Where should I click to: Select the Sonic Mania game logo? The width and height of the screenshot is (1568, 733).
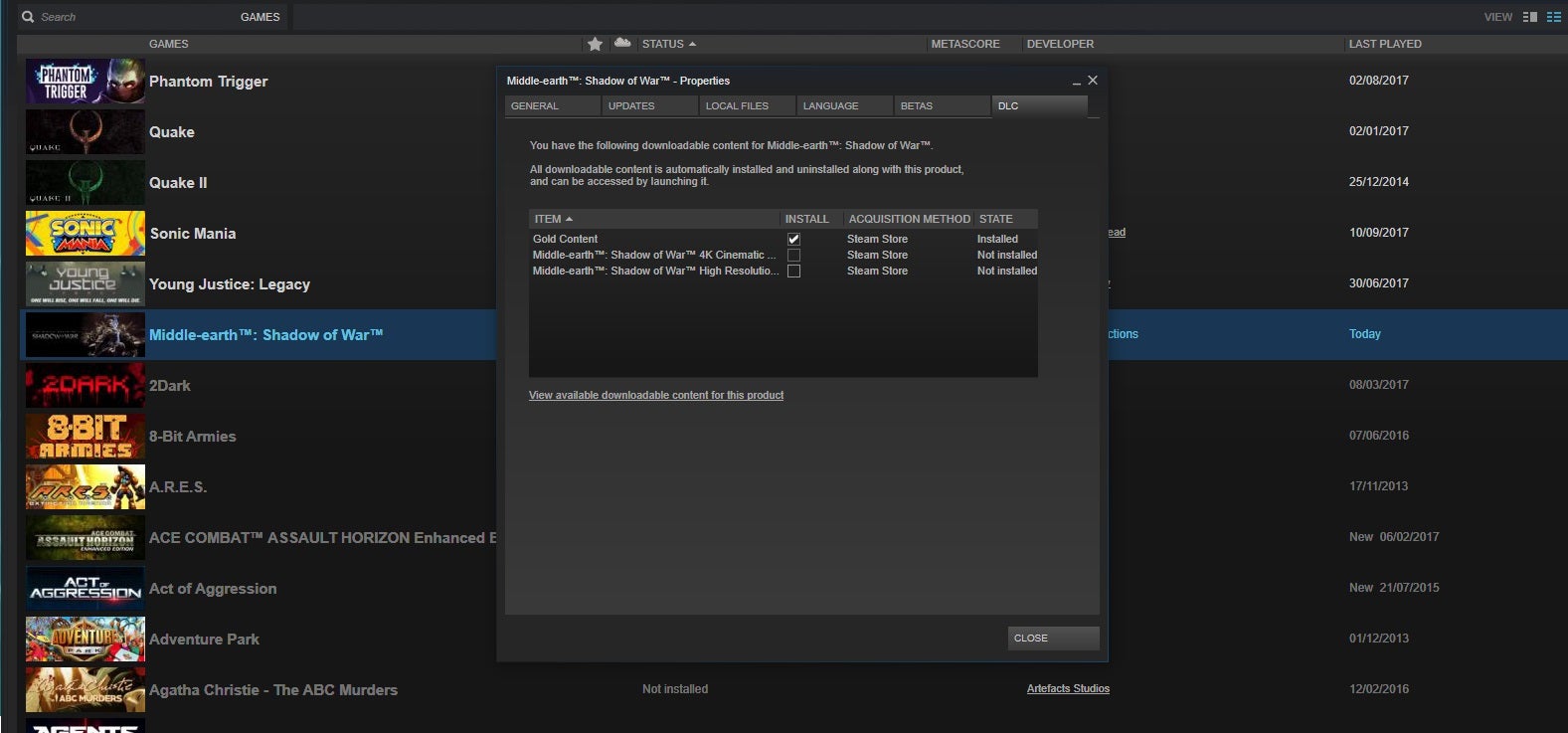(86, 234)
